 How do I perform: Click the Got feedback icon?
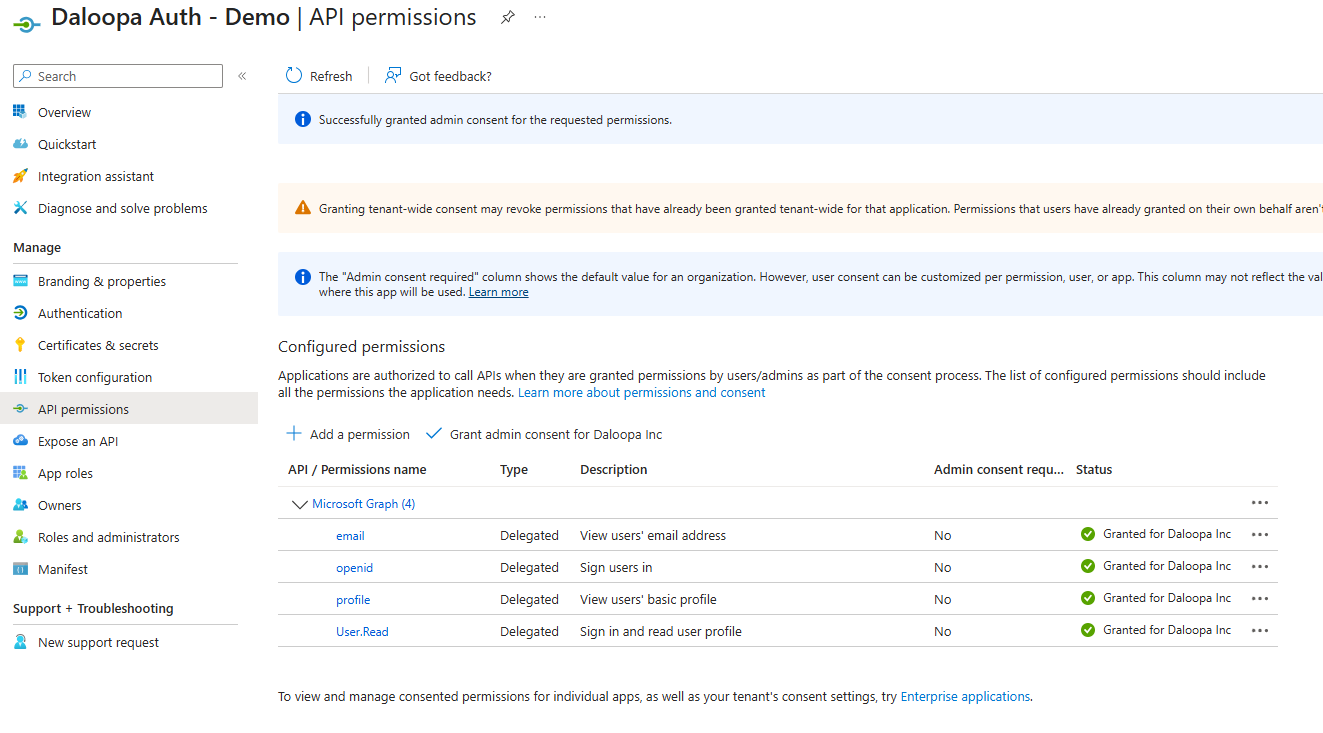(394, 76)
